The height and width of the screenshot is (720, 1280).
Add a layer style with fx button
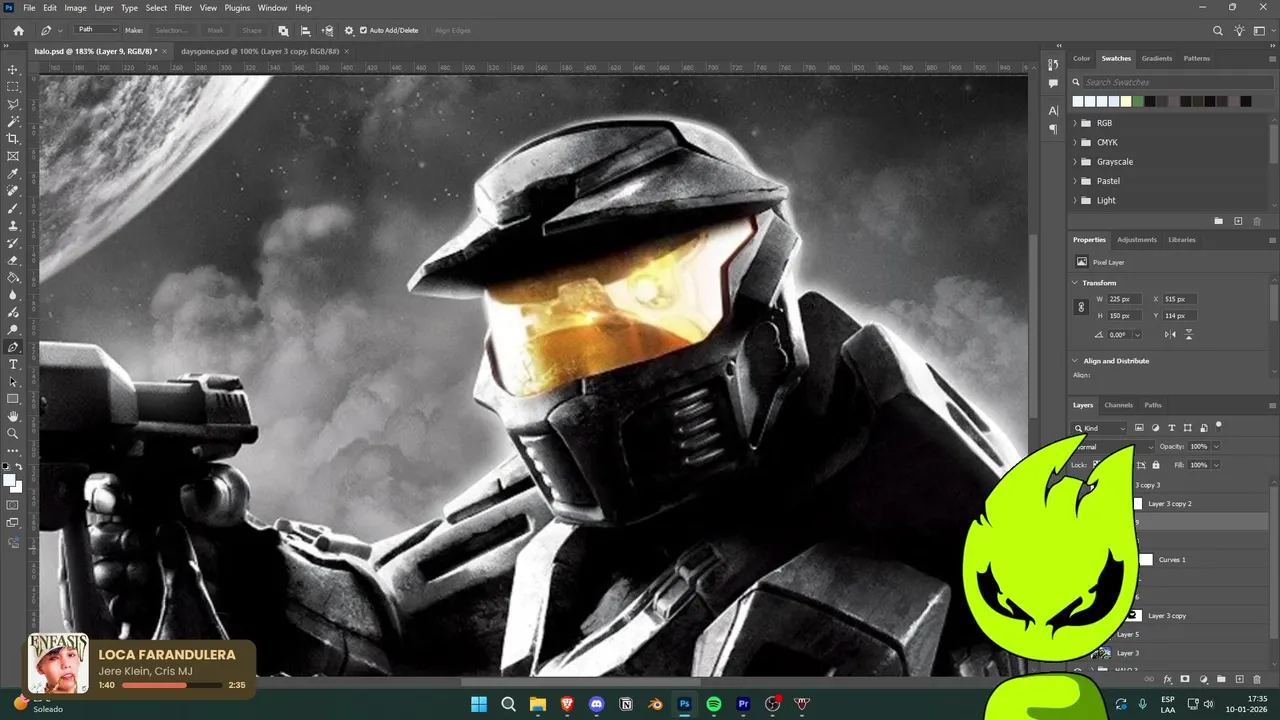click(x=1168, y=679)
